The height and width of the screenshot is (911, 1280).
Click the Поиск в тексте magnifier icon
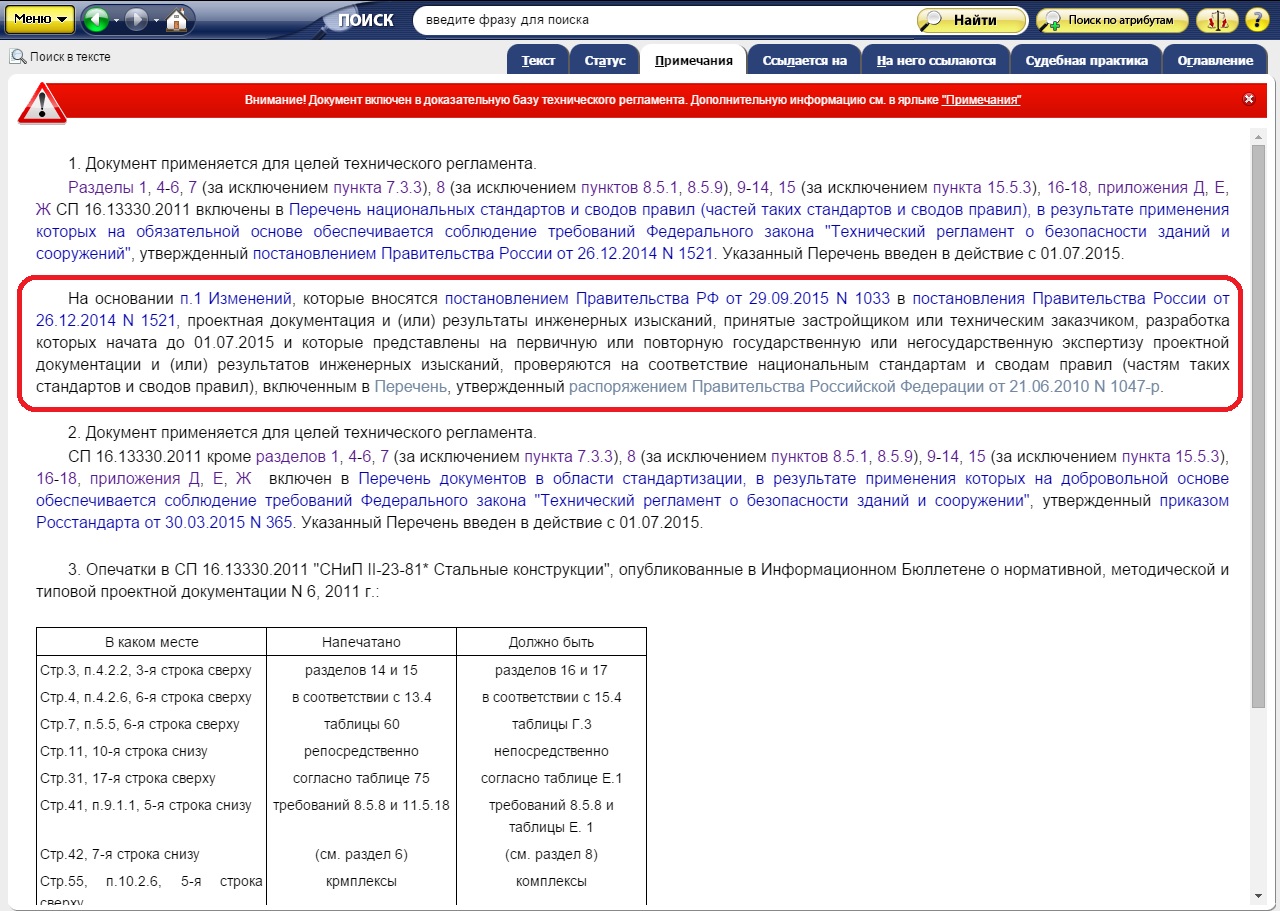[x=18, y=57]
